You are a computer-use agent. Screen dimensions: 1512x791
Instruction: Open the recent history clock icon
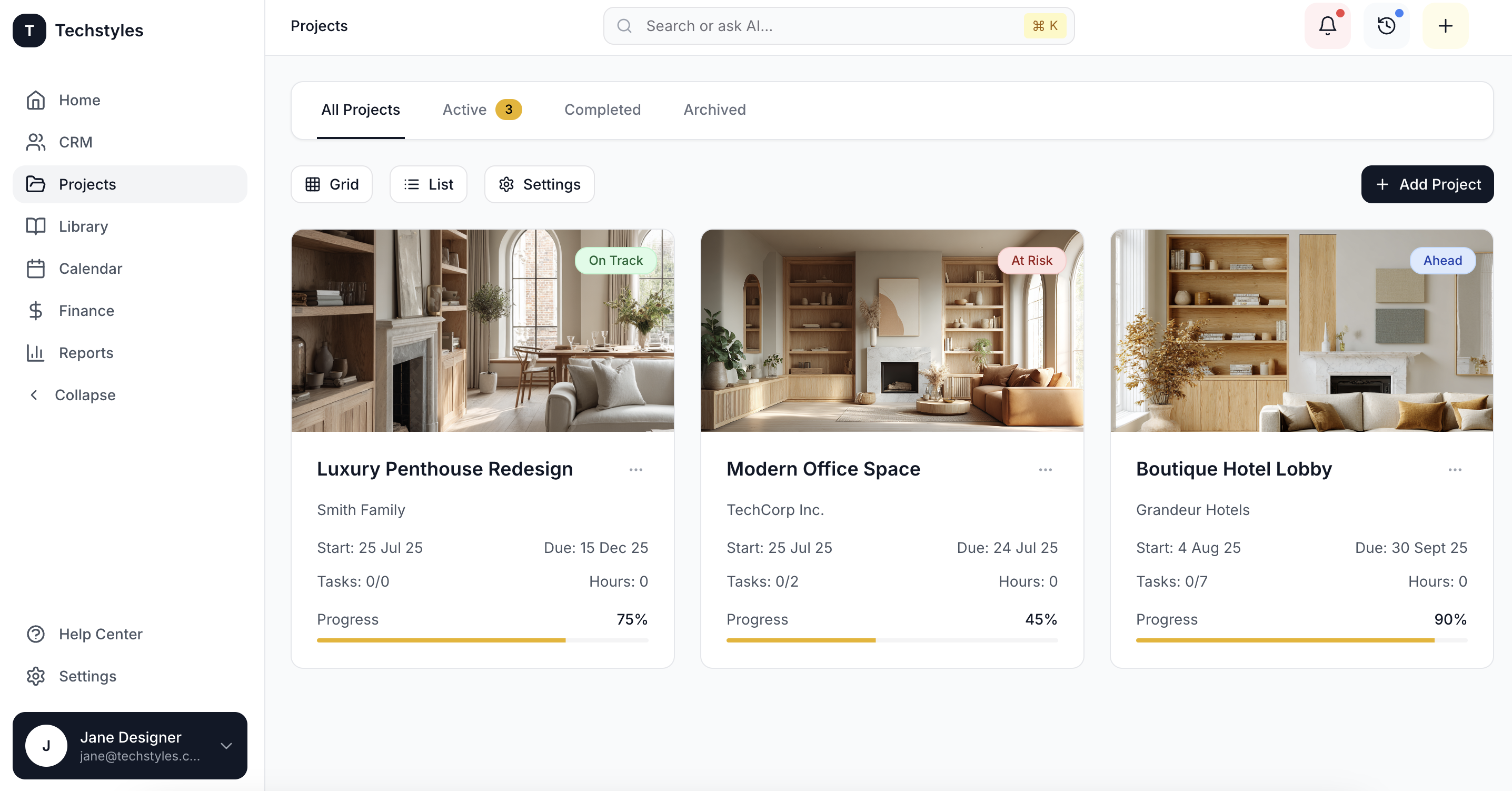(1386, 26)
